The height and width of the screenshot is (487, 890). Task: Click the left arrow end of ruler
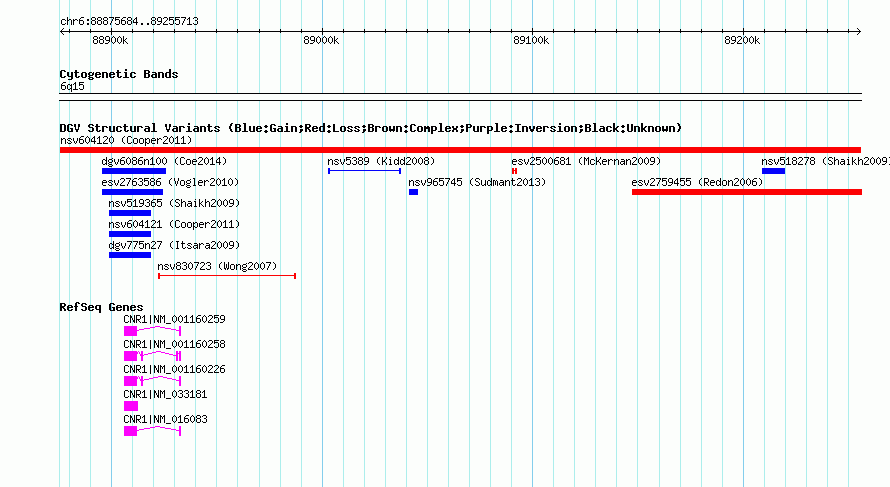pyautogui.click(x=62, y=32)
